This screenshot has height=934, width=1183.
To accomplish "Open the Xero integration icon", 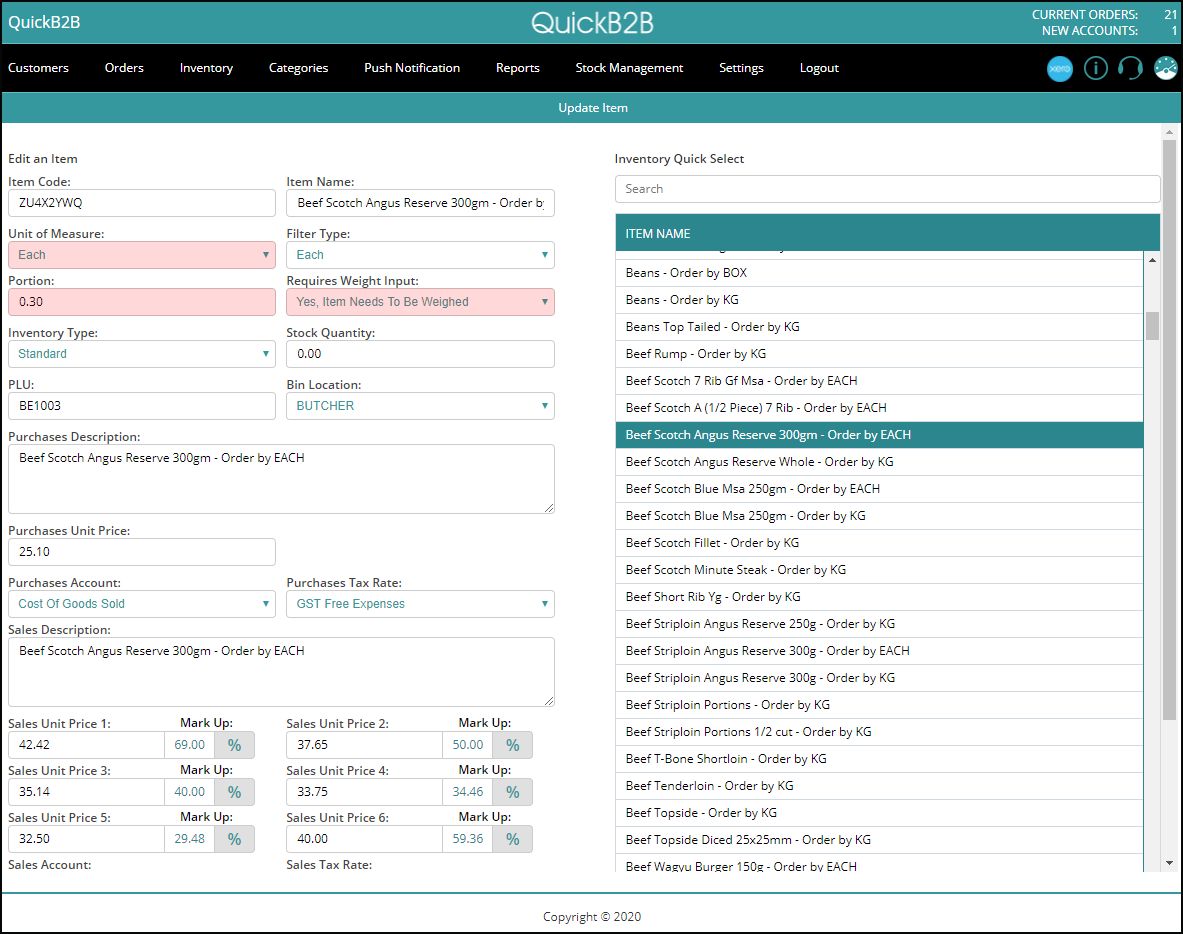I will [1059, 69].
